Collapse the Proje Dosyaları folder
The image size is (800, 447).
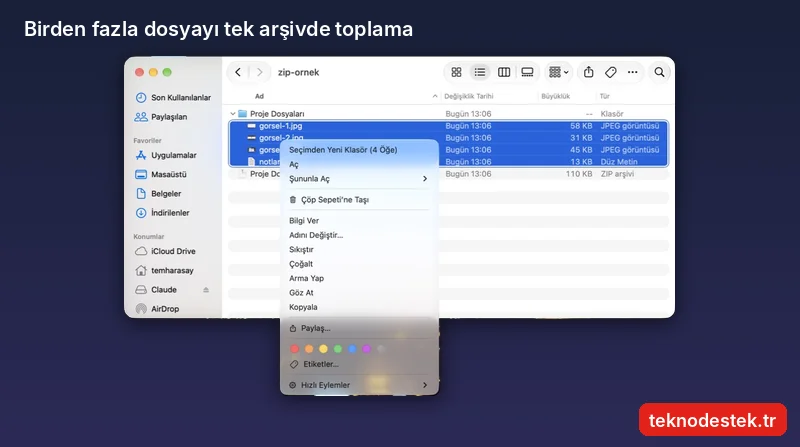click(x=233, y=114)
